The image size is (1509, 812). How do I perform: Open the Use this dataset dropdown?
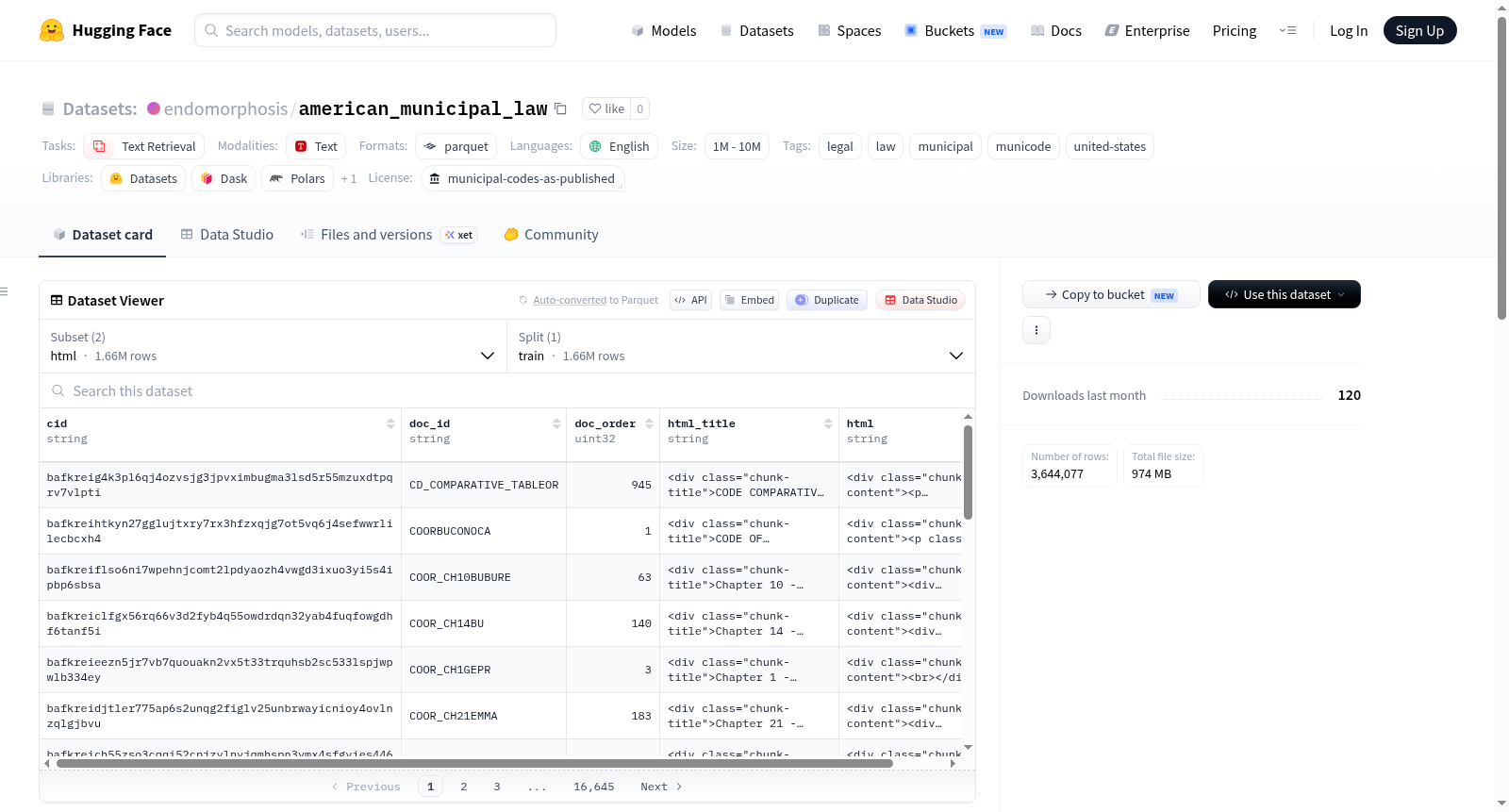[x=1285, y=294]
